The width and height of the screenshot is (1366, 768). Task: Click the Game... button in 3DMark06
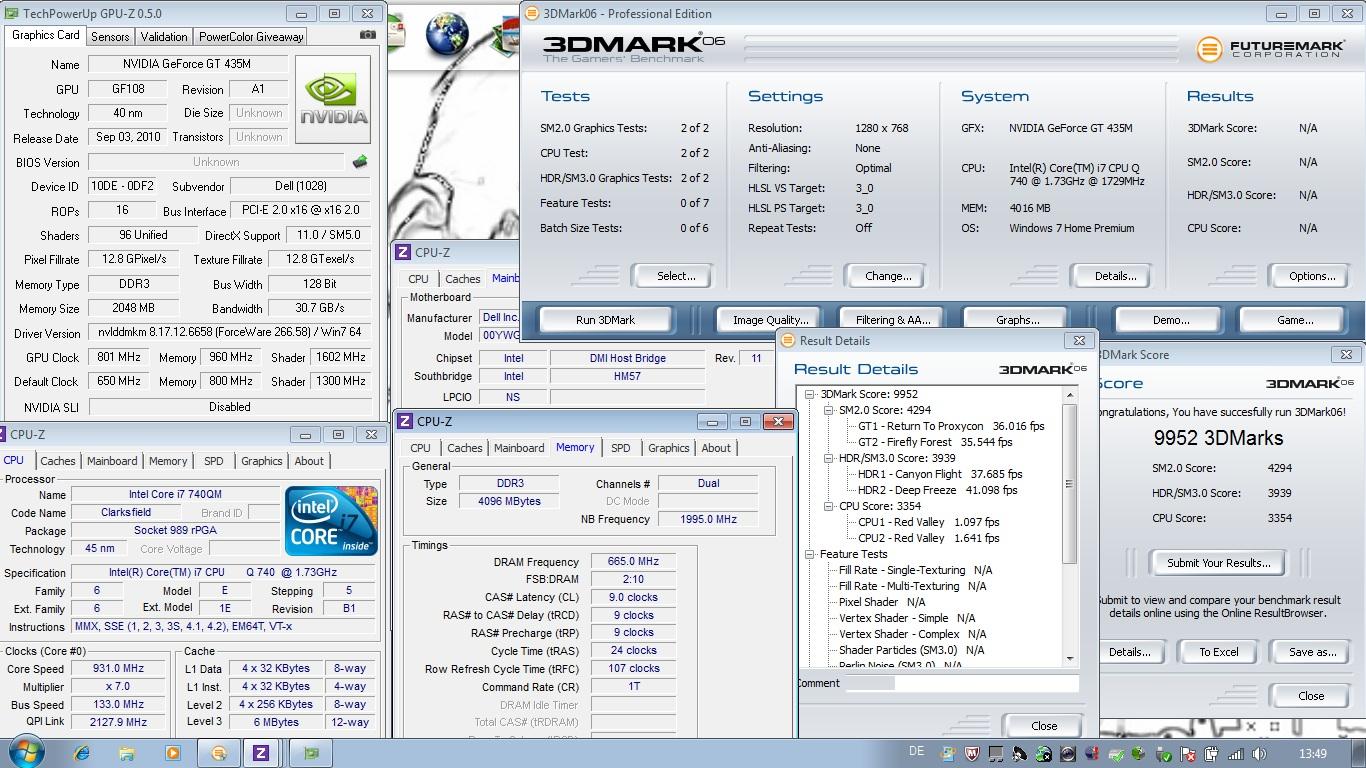(x=1295, y=320)
